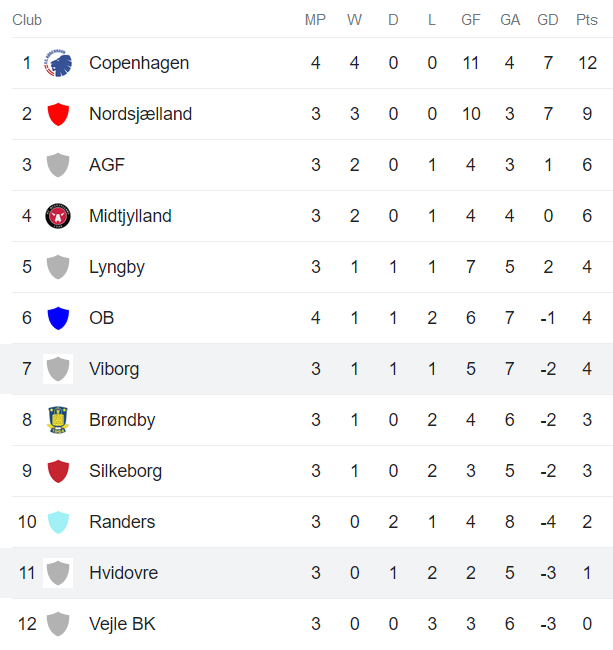Click the grey AGF shield icon

58,165
